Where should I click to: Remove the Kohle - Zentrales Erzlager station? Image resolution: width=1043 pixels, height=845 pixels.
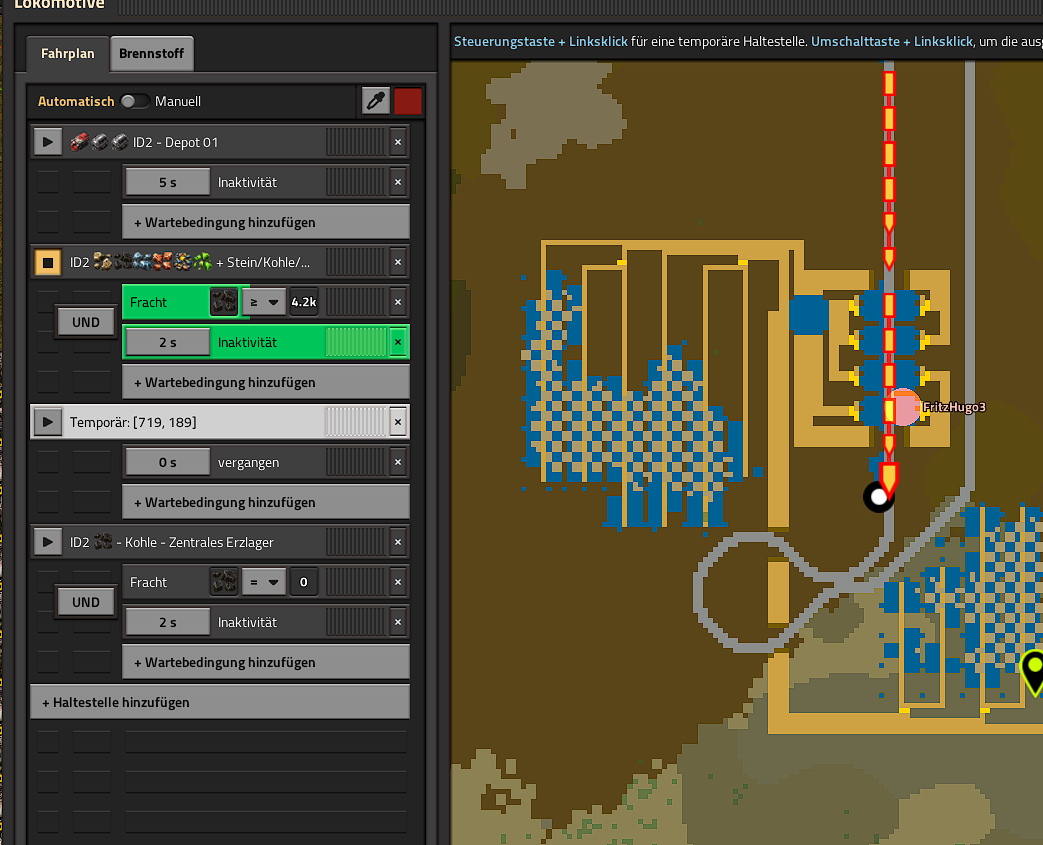pyautogui.click(x=398, y=542)
